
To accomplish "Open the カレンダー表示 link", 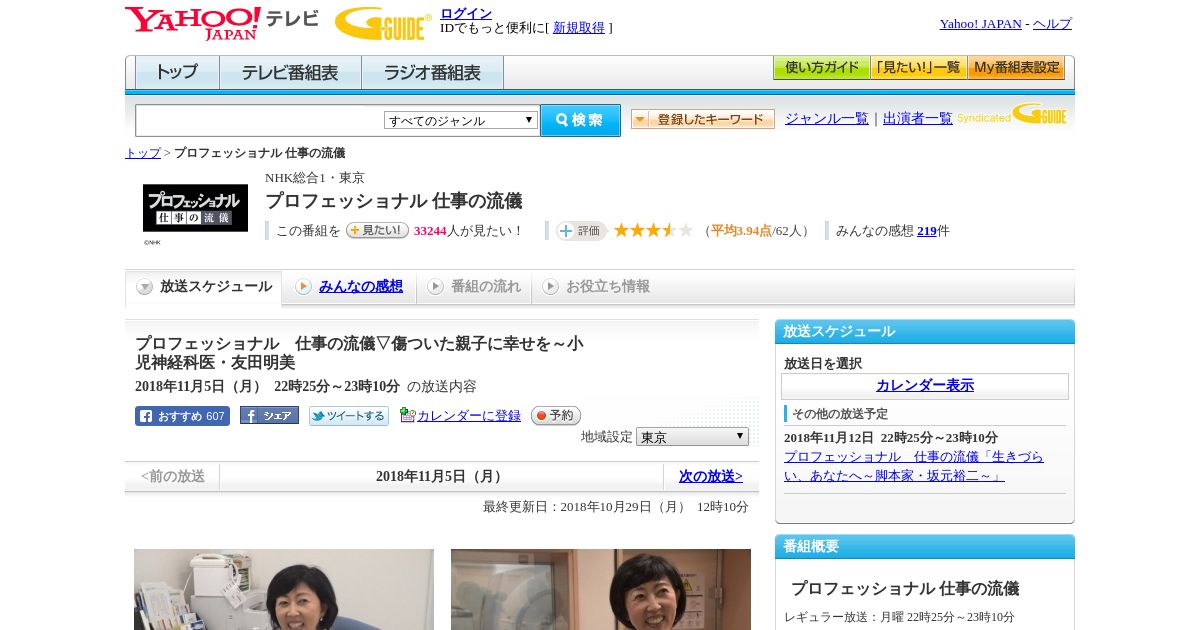I will pyautogui.click(x=925, y=386).
